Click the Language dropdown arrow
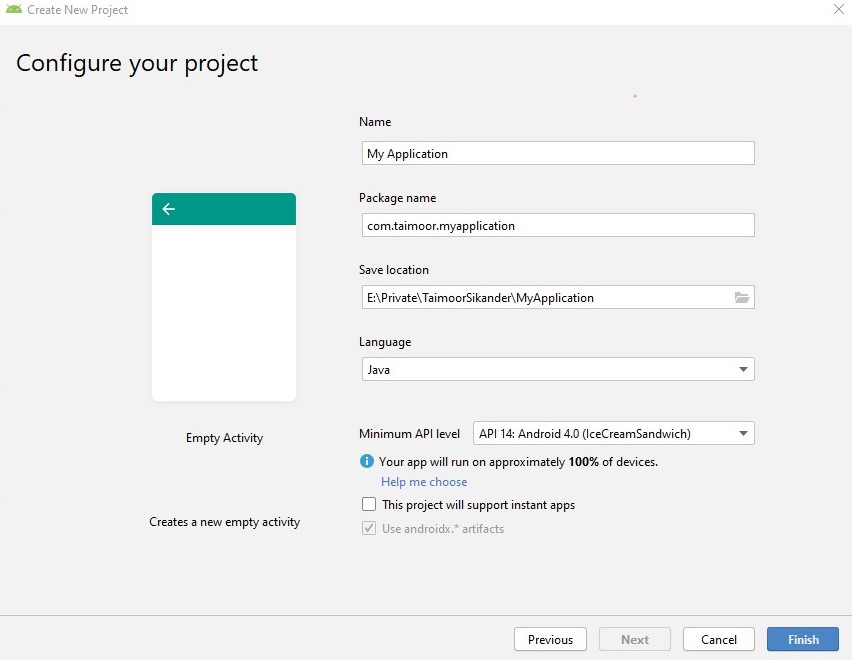The height and width of the screenshot is (660, 852). (744, 369)
